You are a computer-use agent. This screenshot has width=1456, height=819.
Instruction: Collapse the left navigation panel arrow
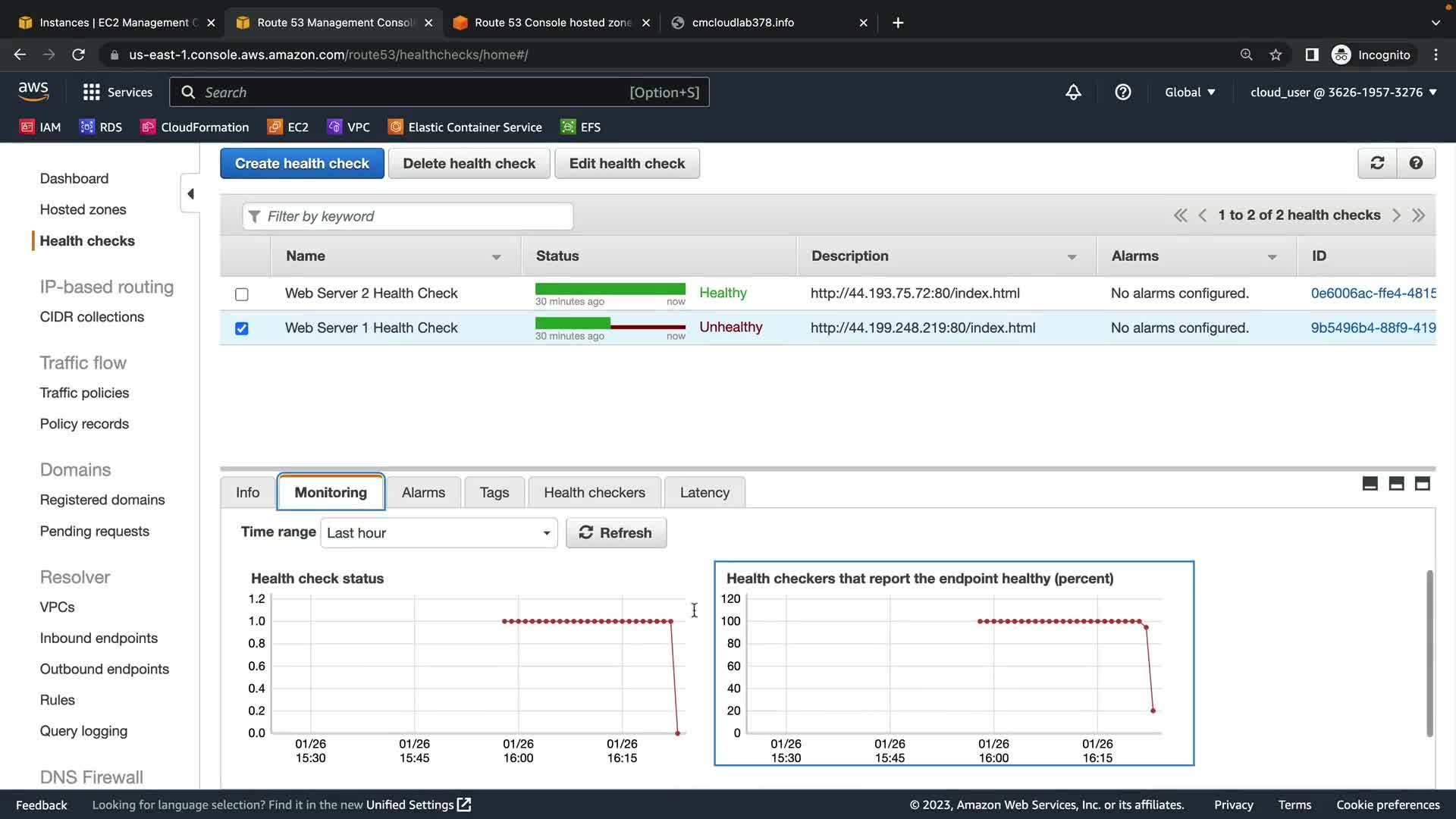(x=190, y=194)
